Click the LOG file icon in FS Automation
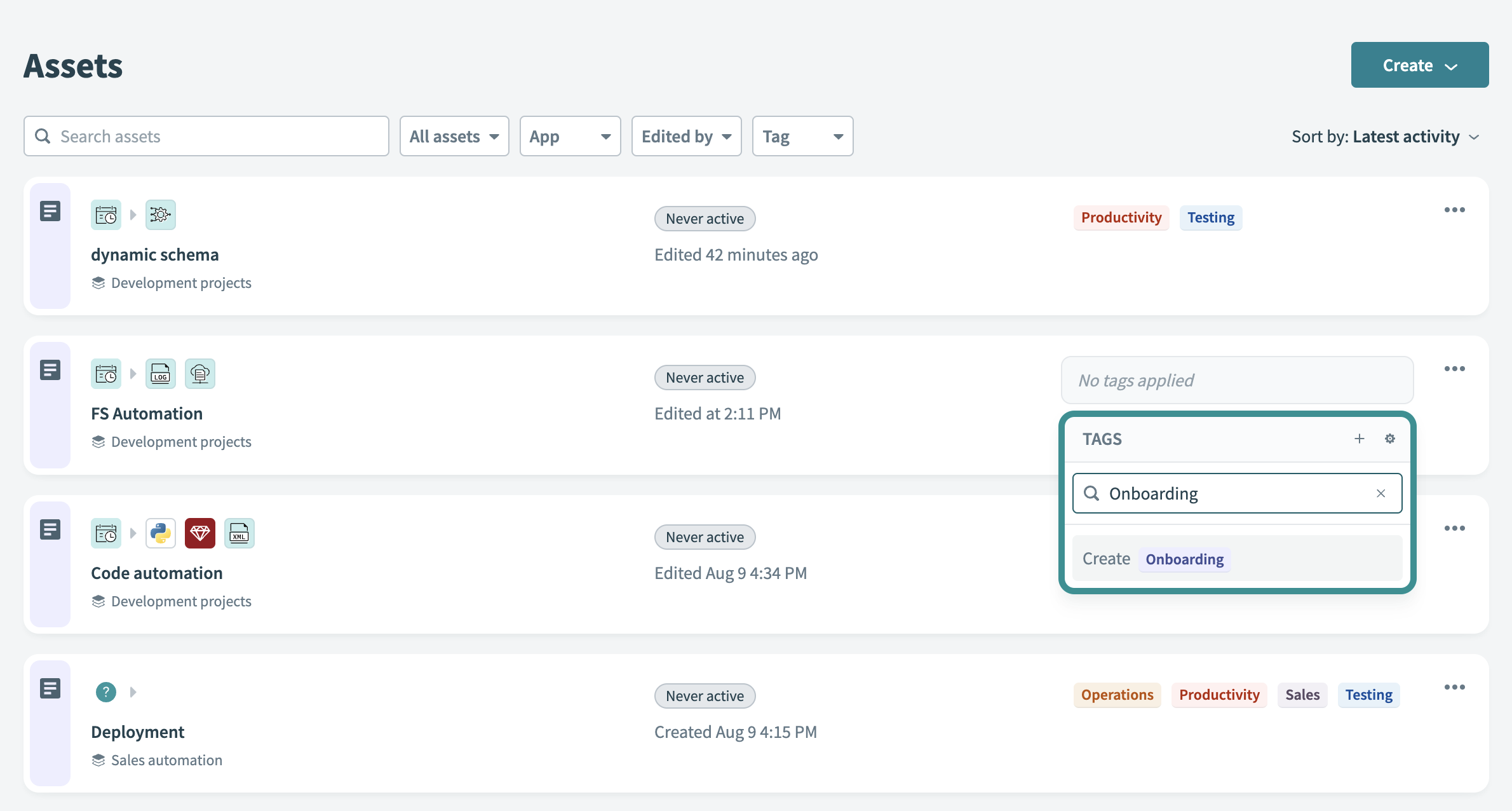The width and height of the screenshot is (1512, 811). coord(161,374)
